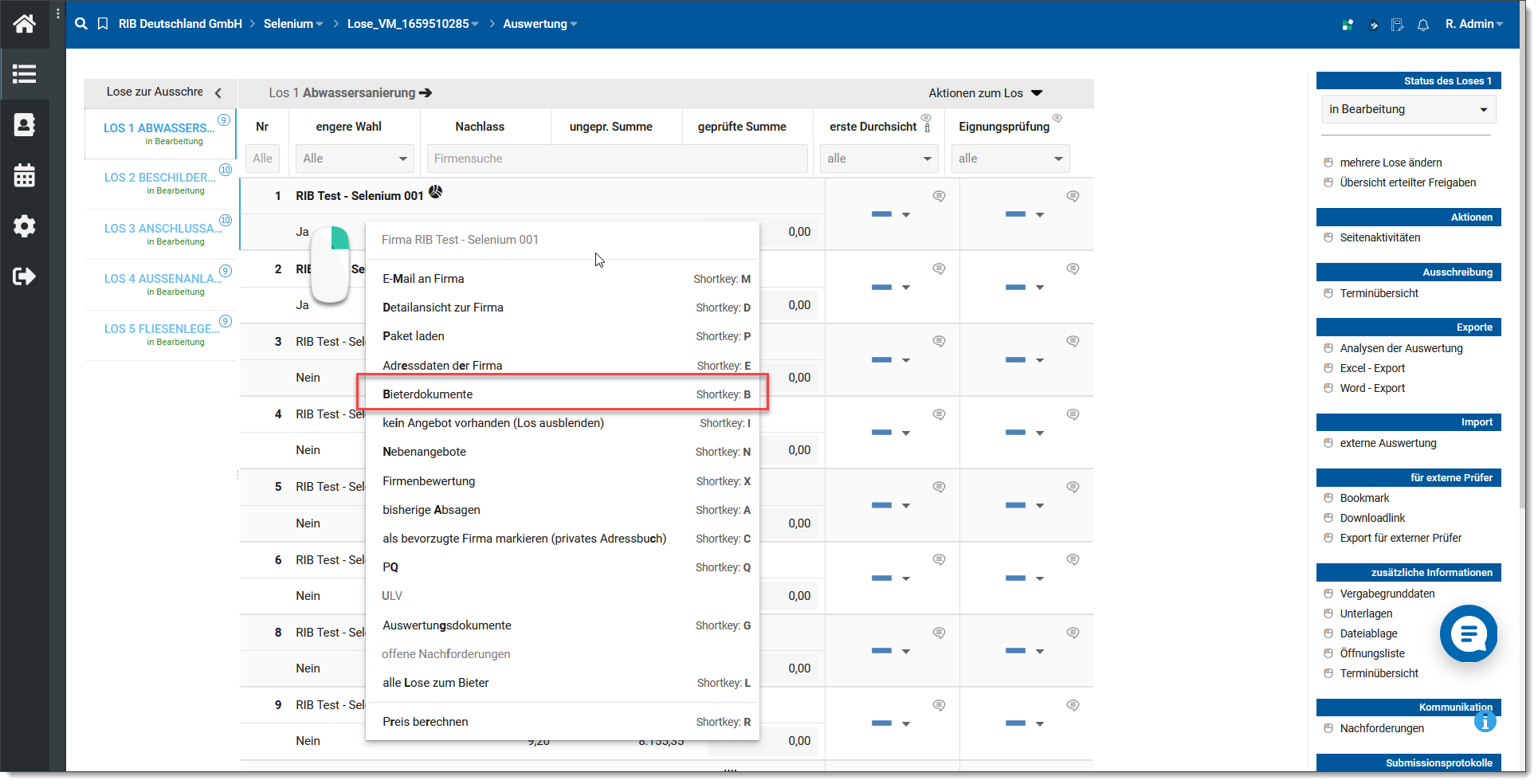Open mehrere Lose ändern link
Viewport: 1538px width, 784px height.
(x=1391, y=163)
